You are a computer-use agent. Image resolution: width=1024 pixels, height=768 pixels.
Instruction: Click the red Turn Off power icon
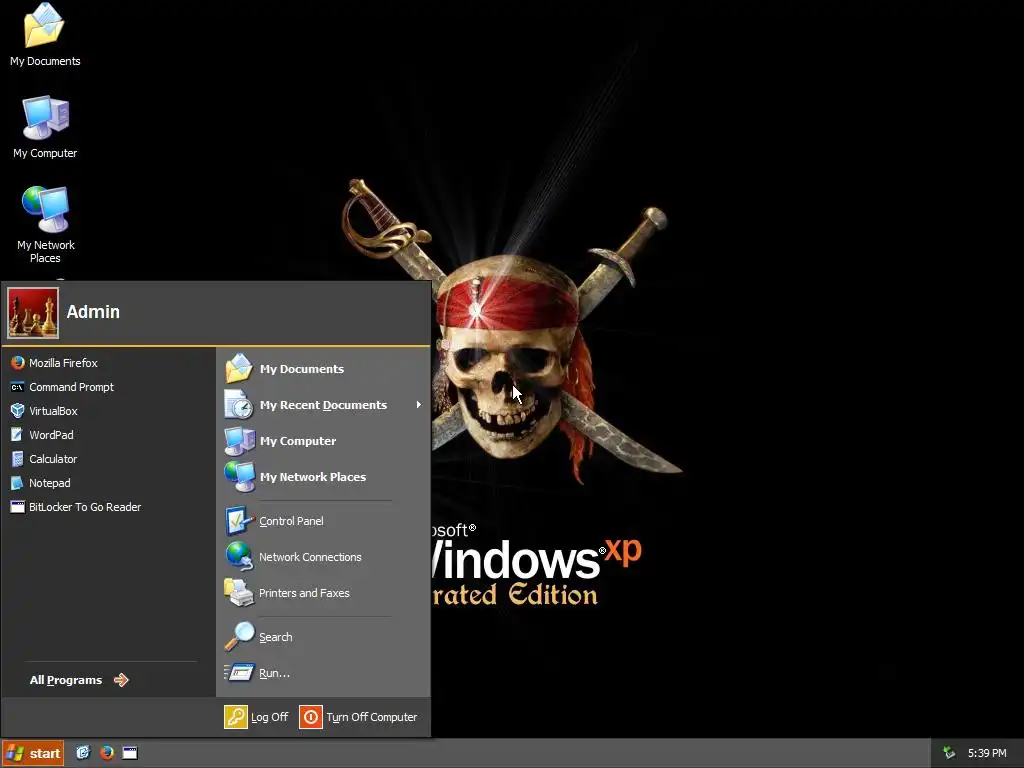[311, 717]
